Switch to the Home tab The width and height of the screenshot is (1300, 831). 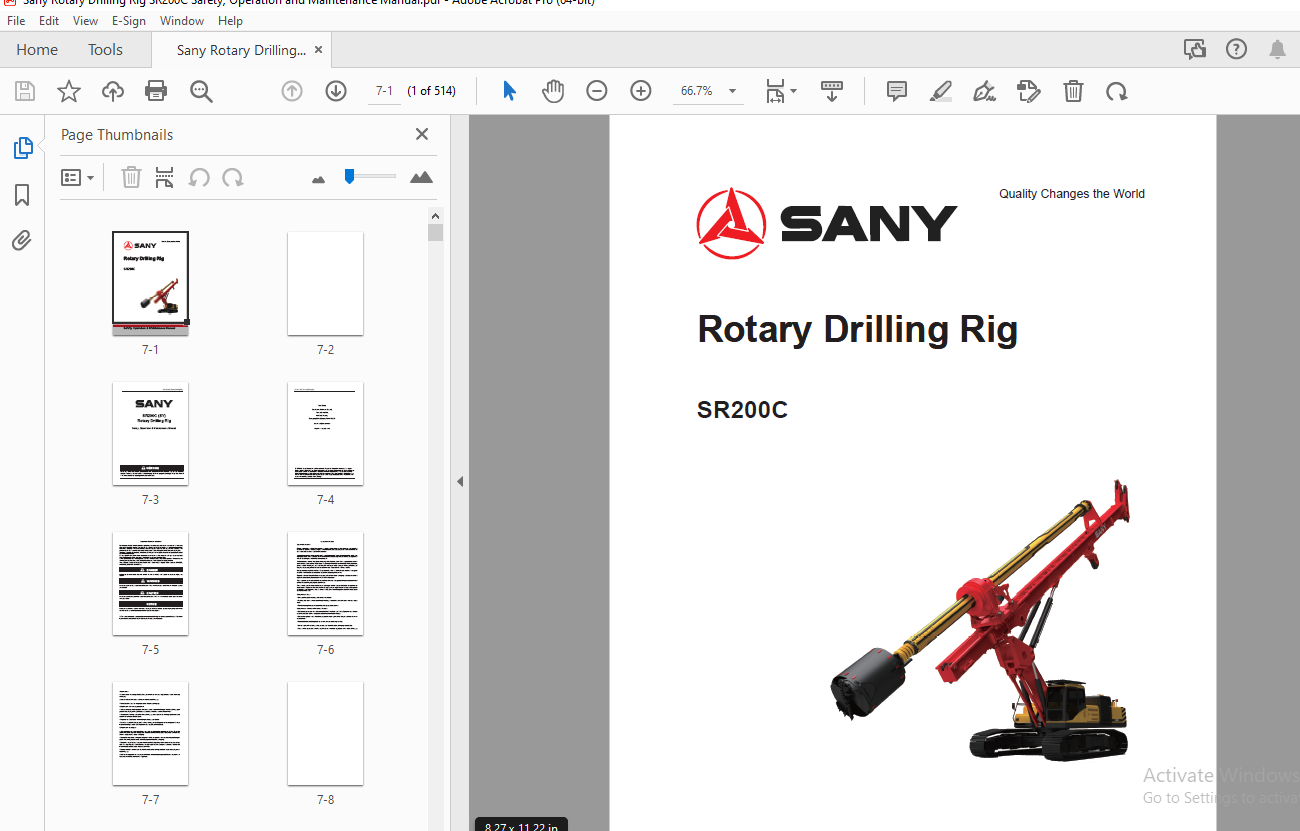[37, 49]
